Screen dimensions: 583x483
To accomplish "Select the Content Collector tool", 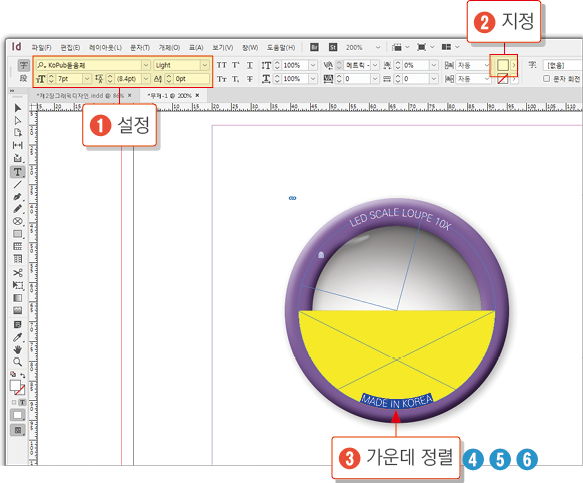I will [17, 158].
